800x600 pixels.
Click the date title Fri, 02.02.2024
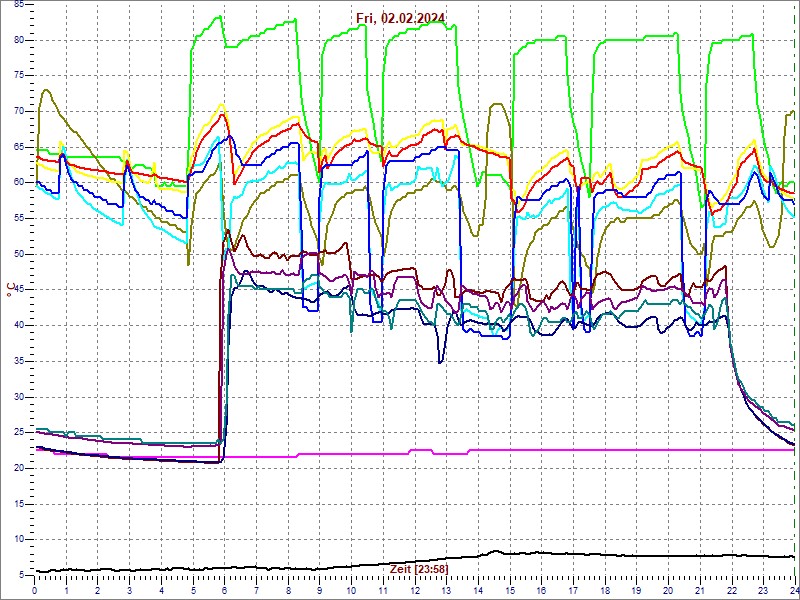401,18
